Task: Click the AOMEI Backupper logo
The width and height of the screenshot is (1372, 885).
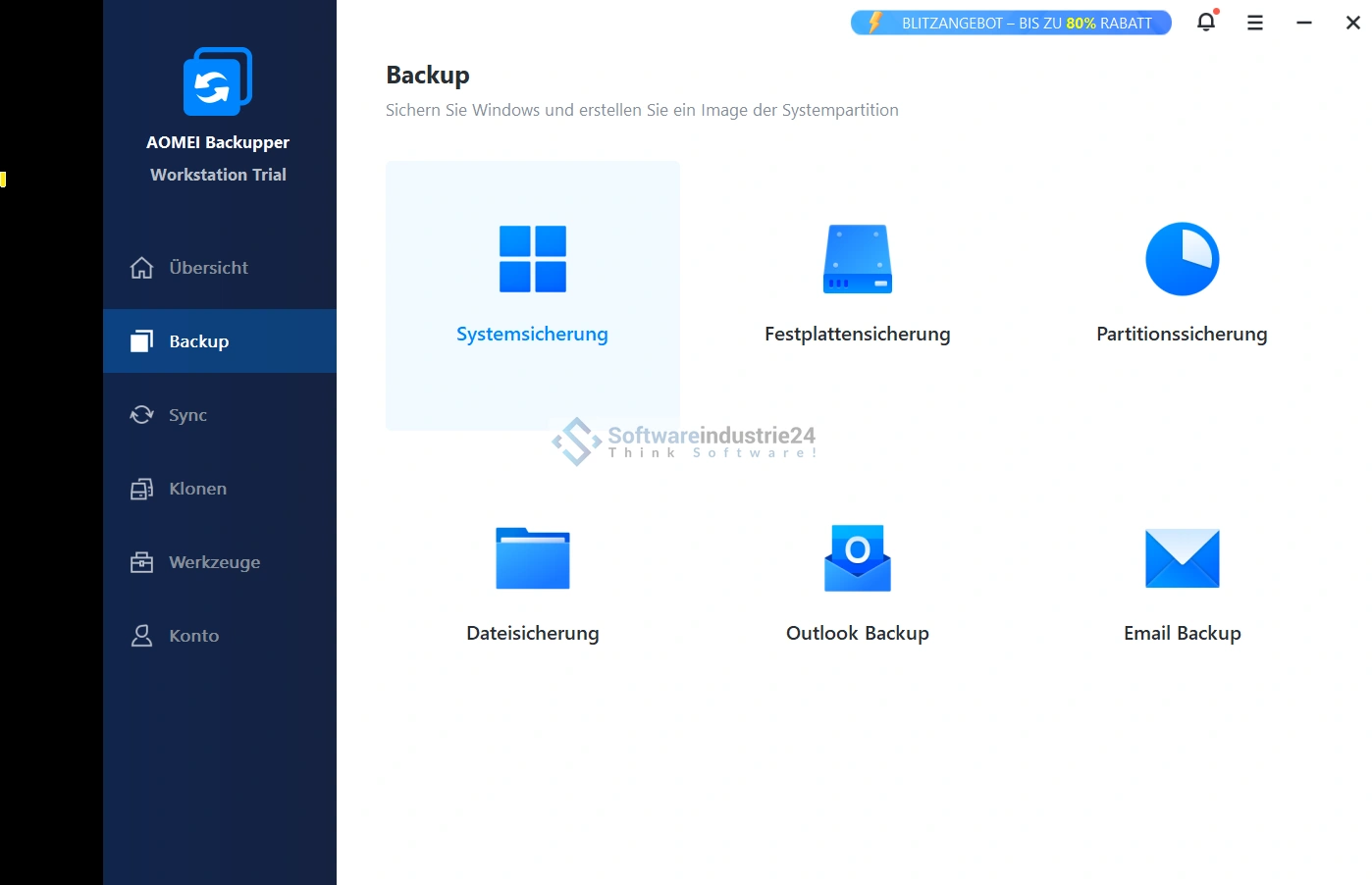Action: pyautogui.click(x=218, y=81)
